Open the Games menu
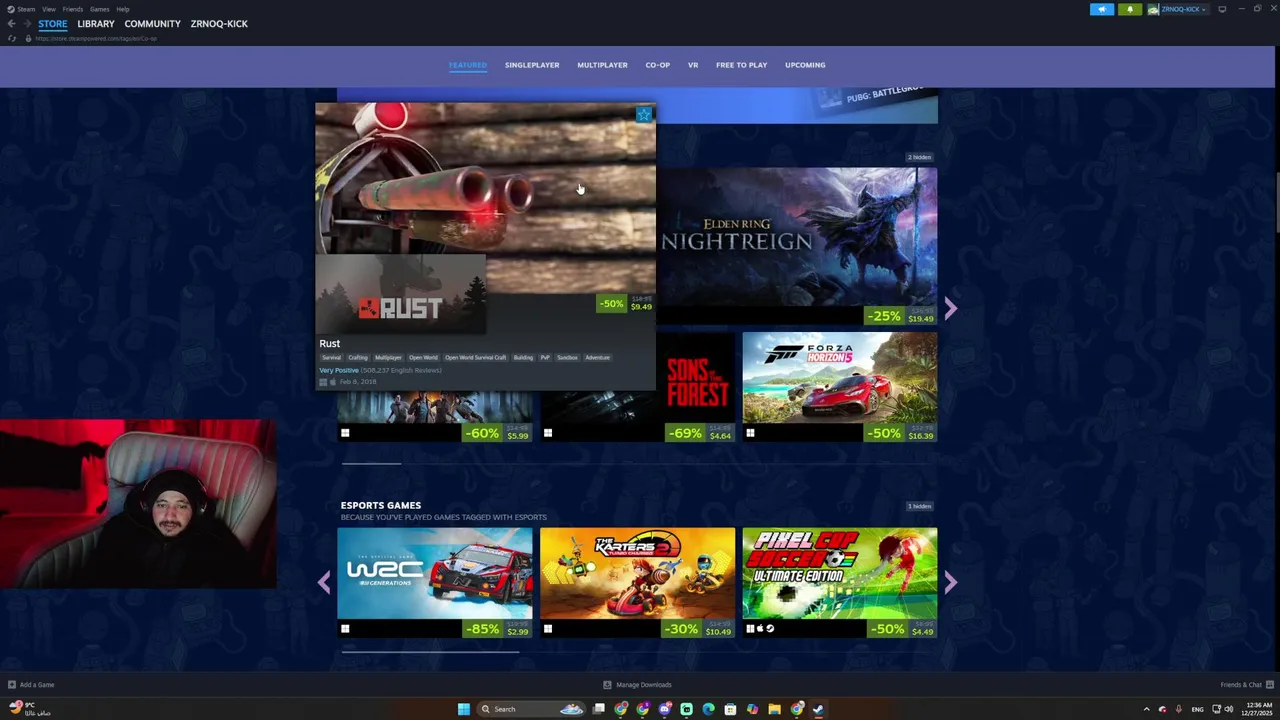The image size is (1280, 720). click(99, 9)
